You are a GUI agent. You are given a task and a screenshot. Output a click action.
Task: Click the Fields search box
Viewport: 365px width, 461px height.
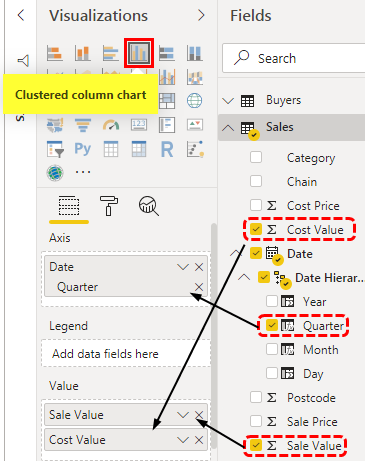point(294,58)
